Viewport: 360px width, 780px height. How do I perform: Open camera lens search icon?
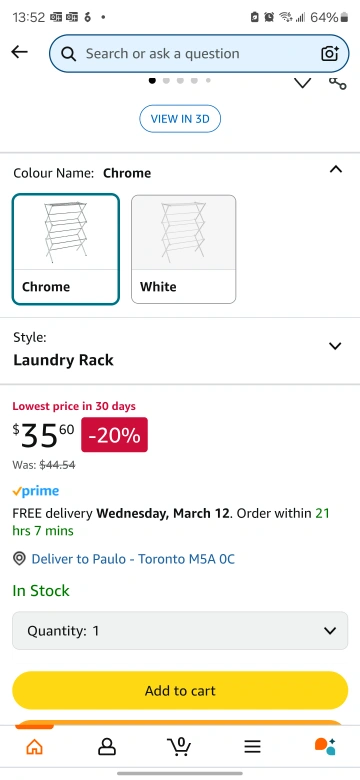tap(329, 53)
